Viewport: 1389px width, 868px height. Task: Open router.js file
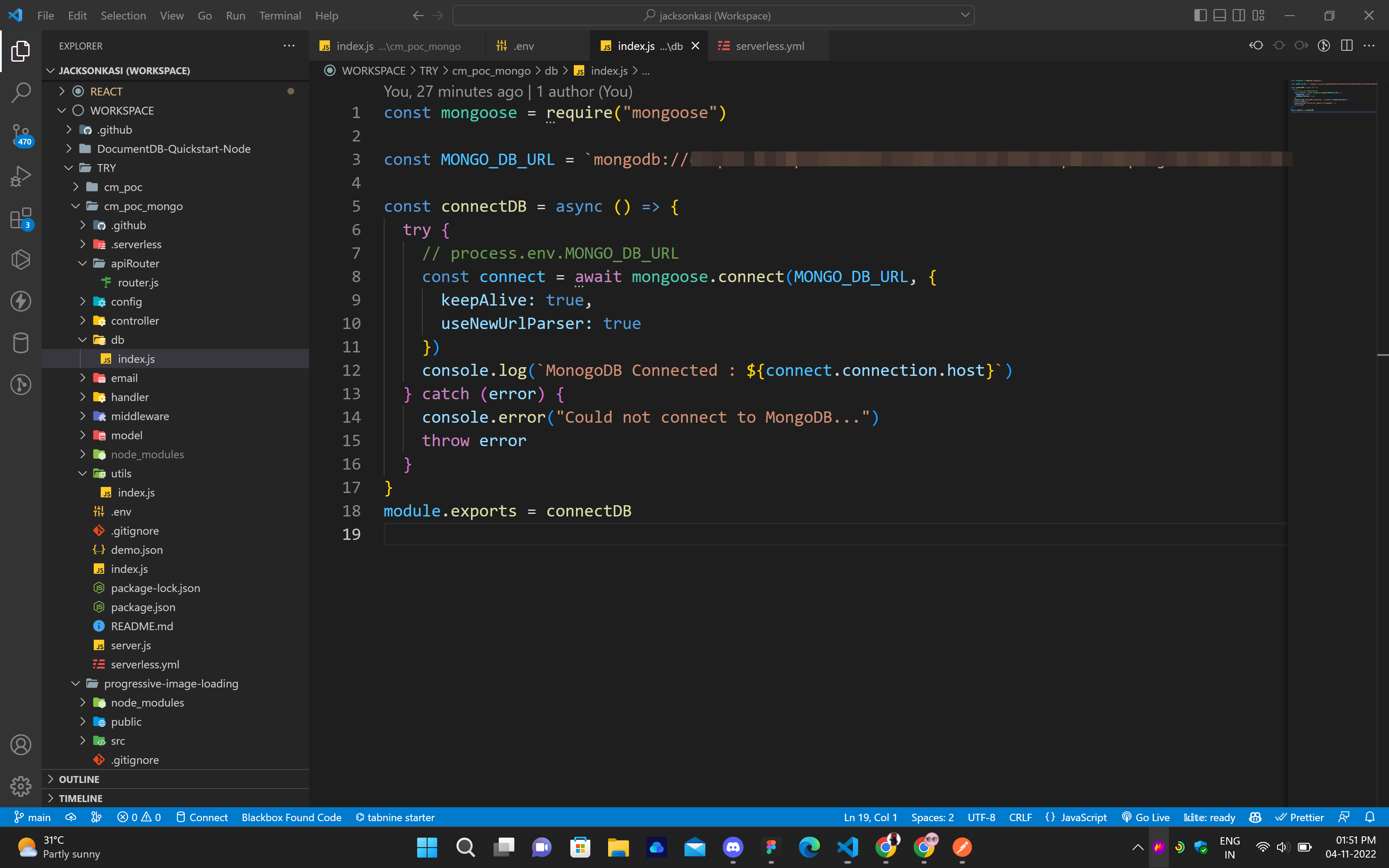175,283
